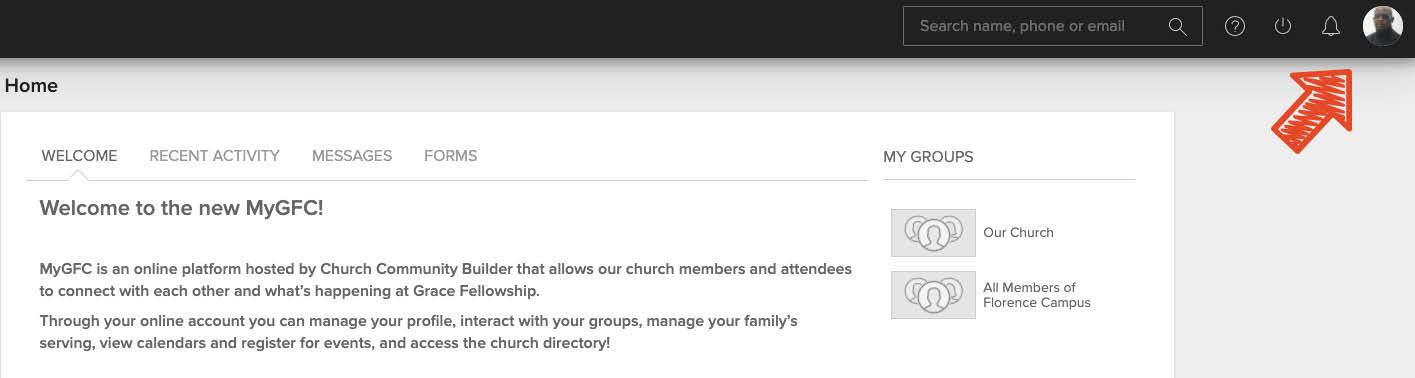Click the red arrow annotation graphic
The image size is (1415, 378).
click(x=1311, y=110)
